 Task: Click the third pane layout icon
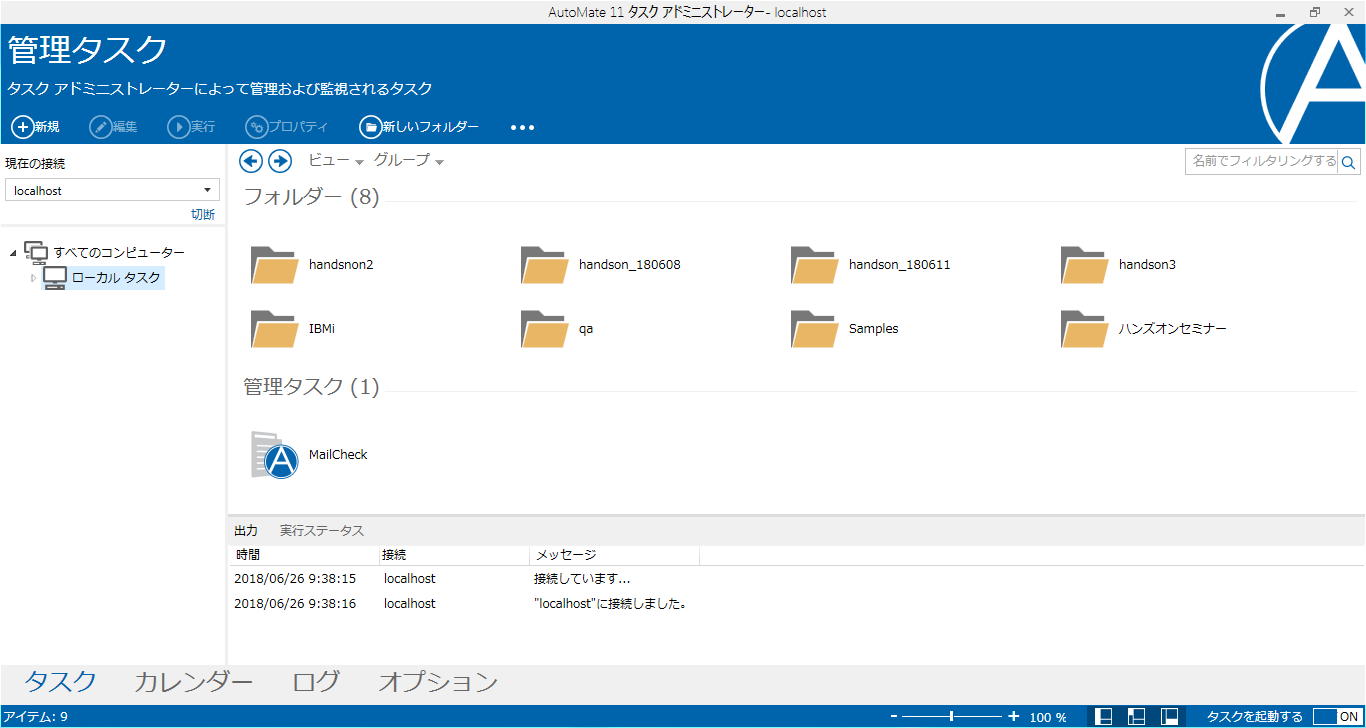click(x=1169, y=716)
